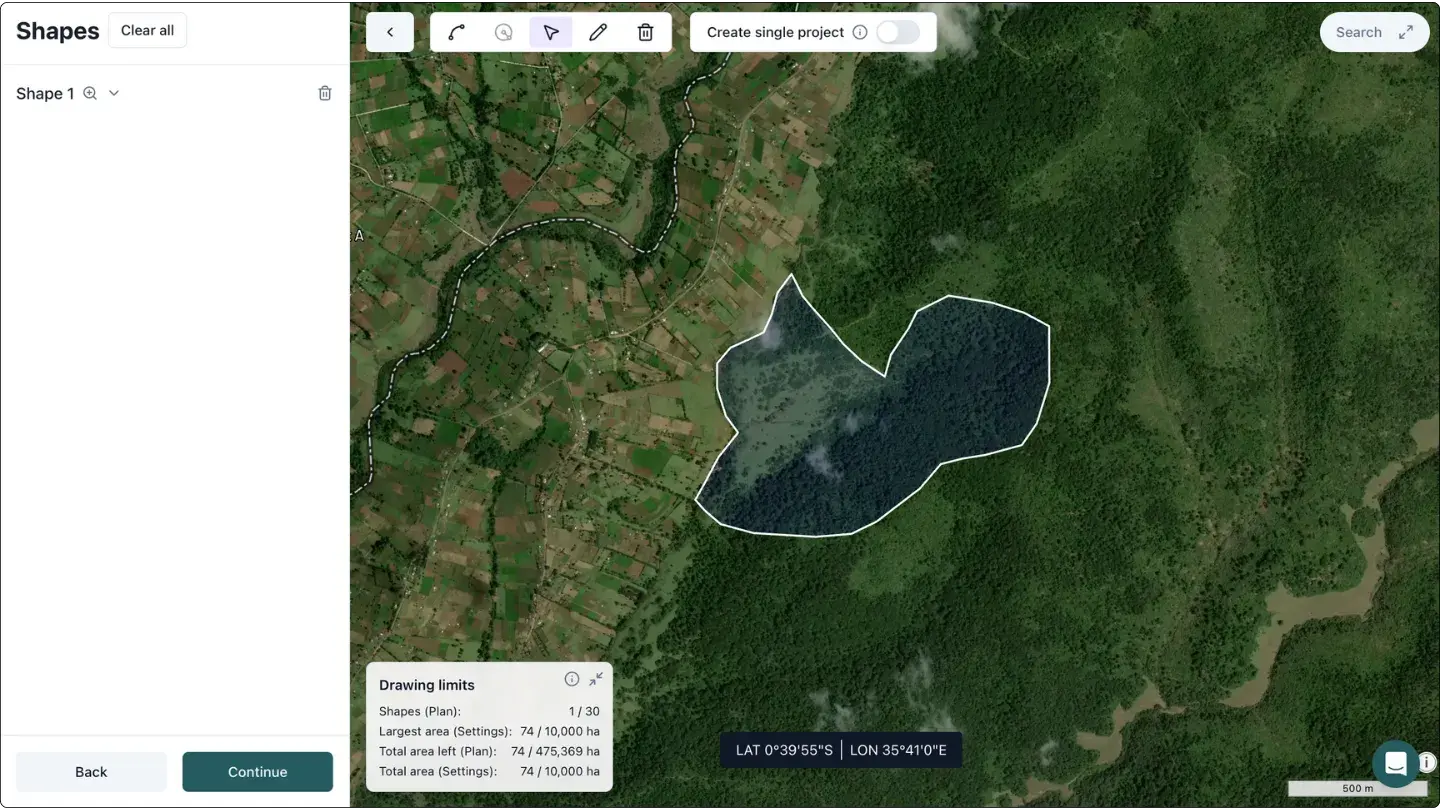Select the draw line path tool
The image size is (1440, 810).
[457, 32]
